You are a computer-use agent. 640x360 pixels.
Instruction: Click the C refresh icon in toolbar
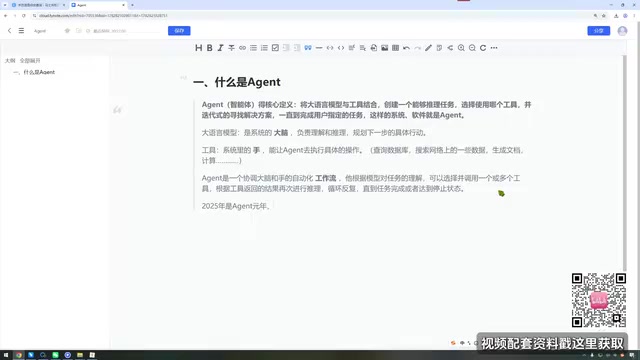click(483, 48)
